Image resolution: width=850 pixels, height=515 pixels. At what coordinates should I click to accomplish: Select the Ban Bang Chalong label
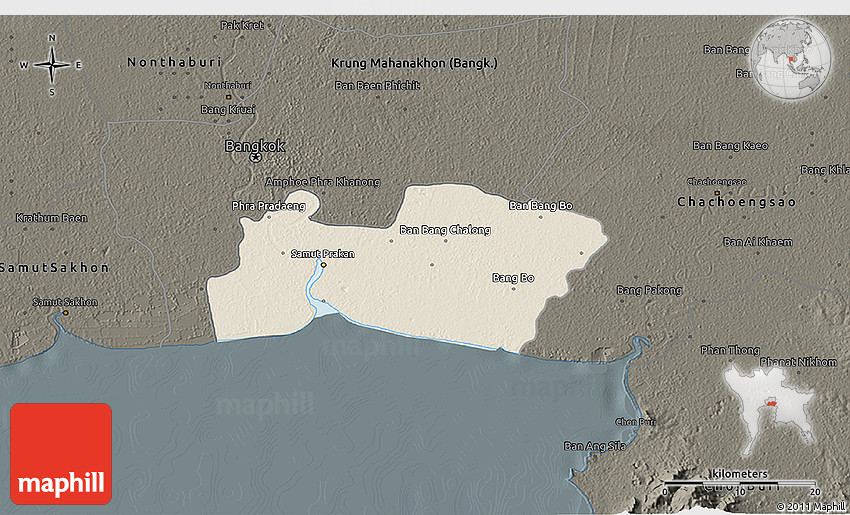445,230
